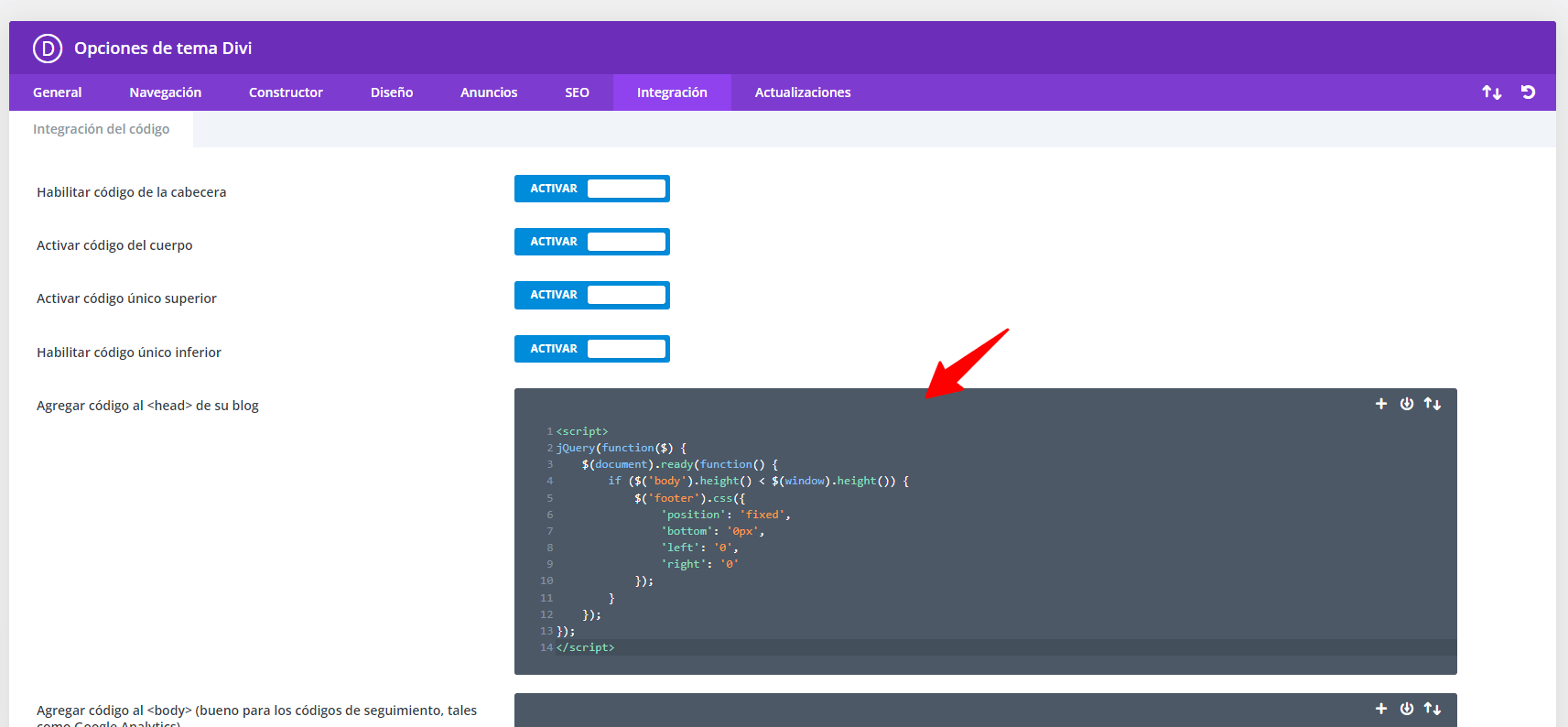1568x727 pixels.
Task: Click code line "'left': '0',"
Action: tap(699, 548)
